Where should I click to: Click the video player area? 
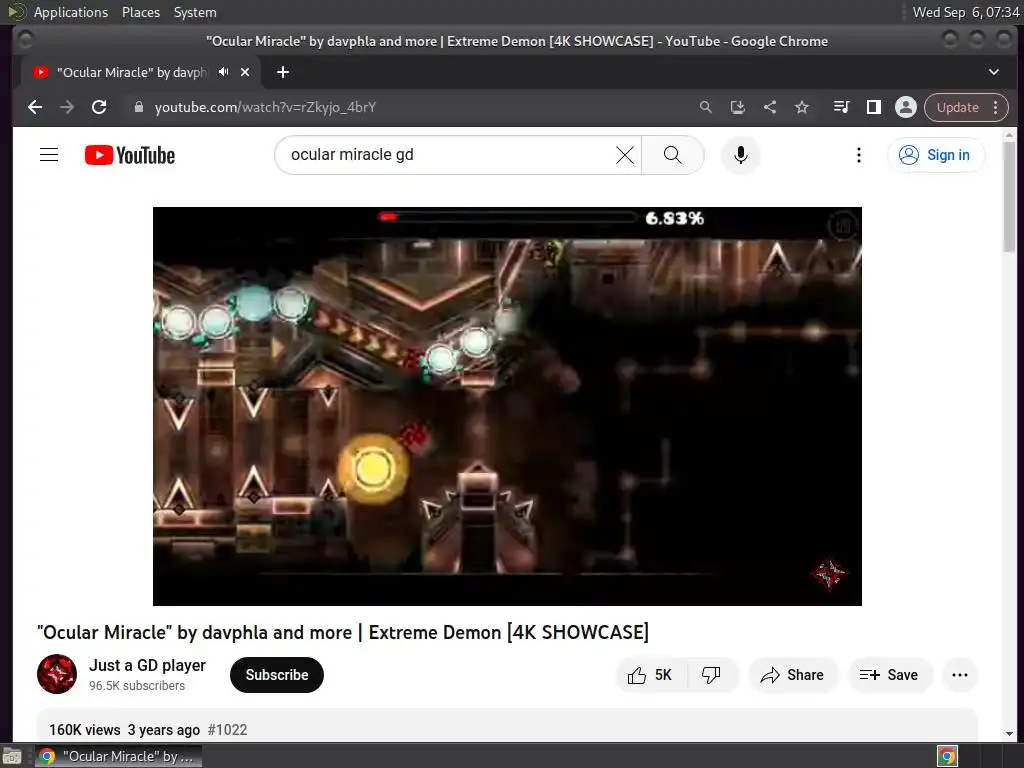pos(507,406)
